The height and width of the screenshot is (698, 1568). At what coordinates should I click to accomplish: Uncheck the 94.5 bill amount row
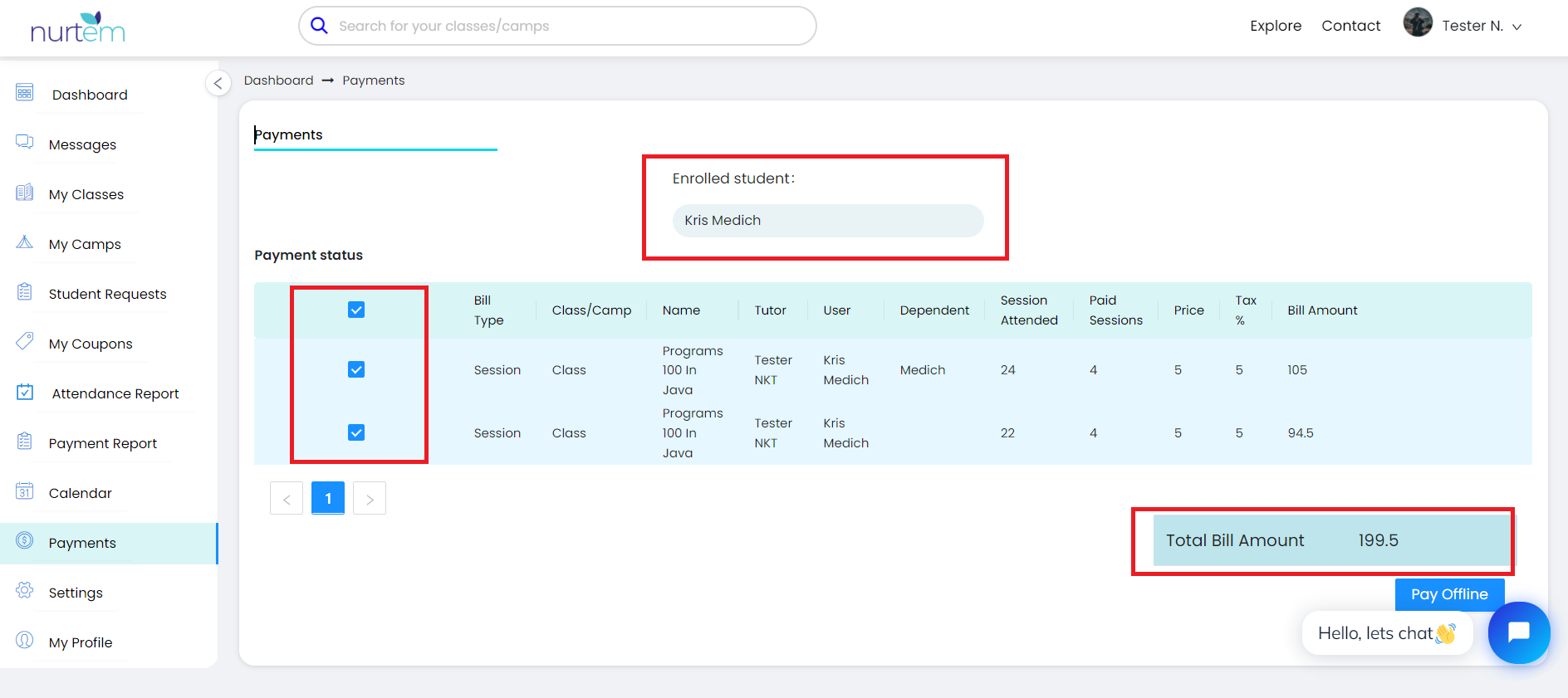click(x=356, y=432)
